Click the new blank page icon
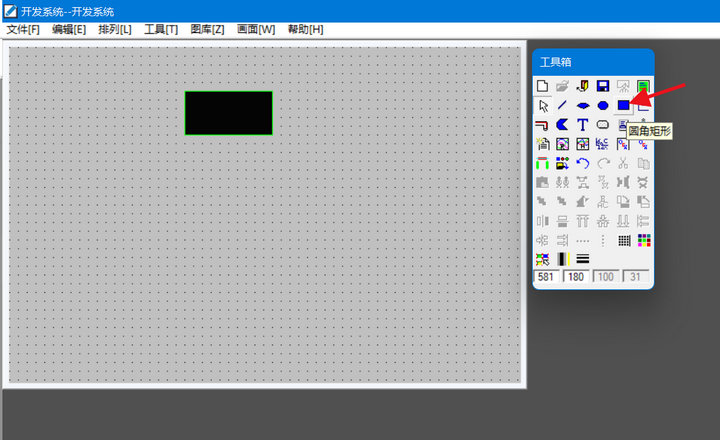 (543, 86)
